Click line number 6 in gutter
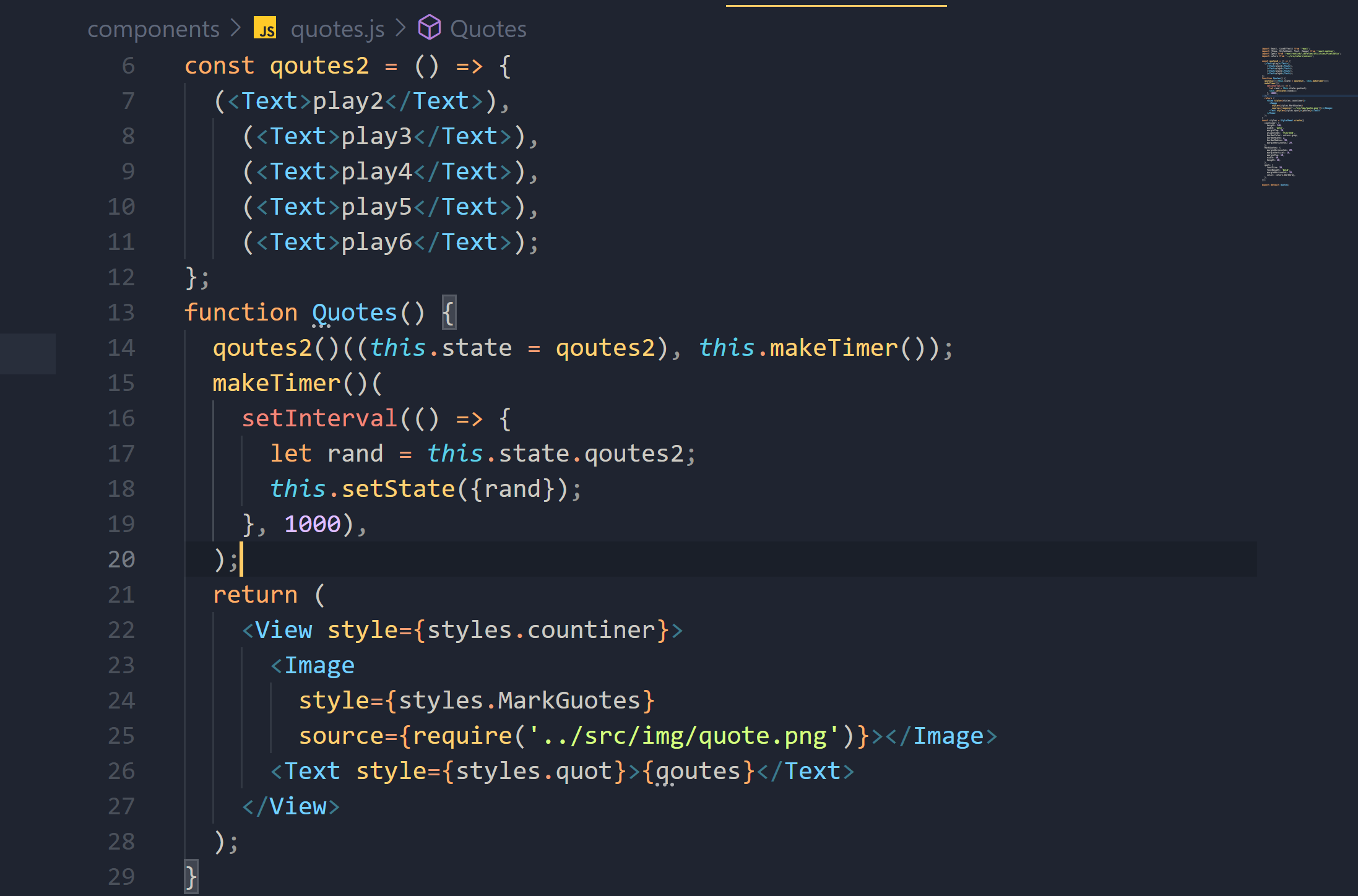The height and width of the screenshot is (896, 1358). pos(128,66)
